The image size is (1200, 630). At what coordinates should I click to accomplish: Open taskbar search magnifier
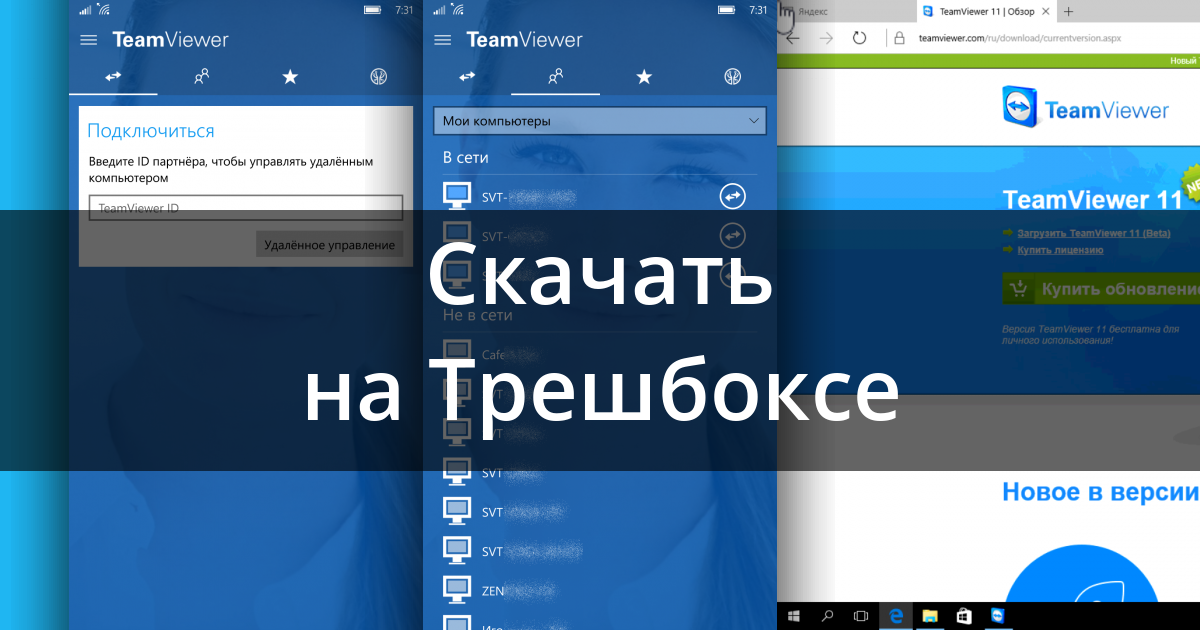(829, 616)
